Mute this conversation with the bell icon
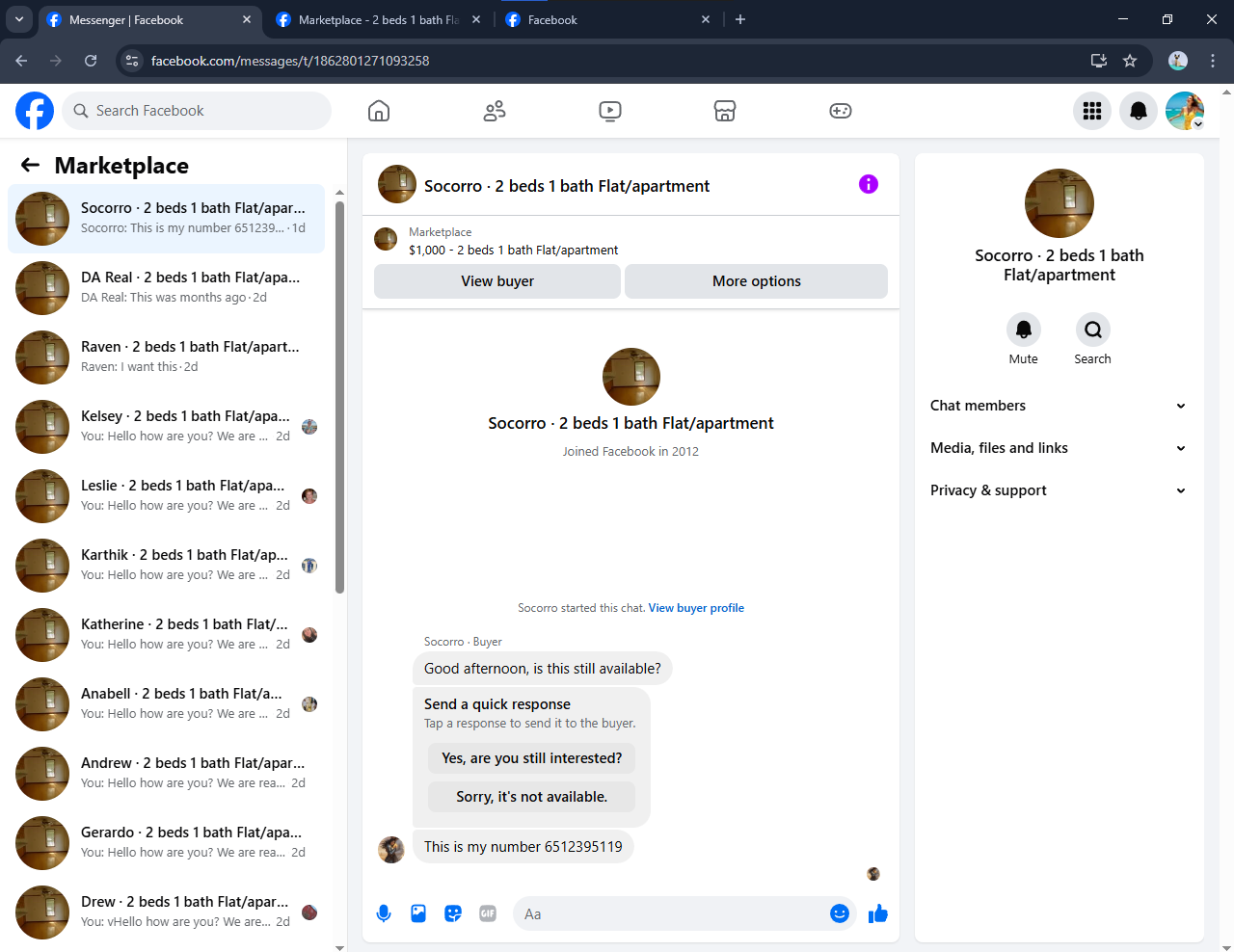 1024,330
